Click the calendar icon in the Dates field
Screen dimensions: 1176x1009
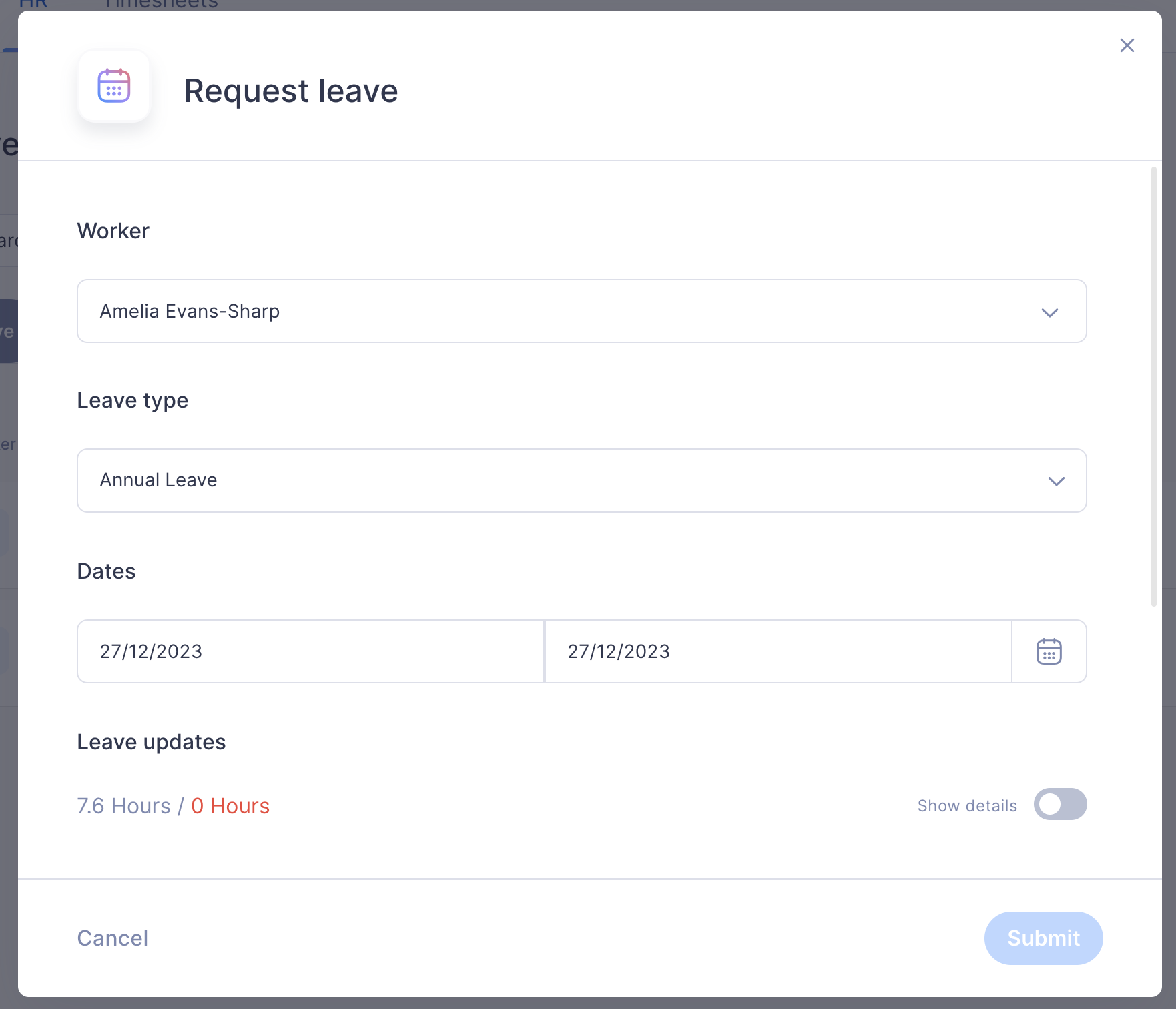[x=1049, y=651]
